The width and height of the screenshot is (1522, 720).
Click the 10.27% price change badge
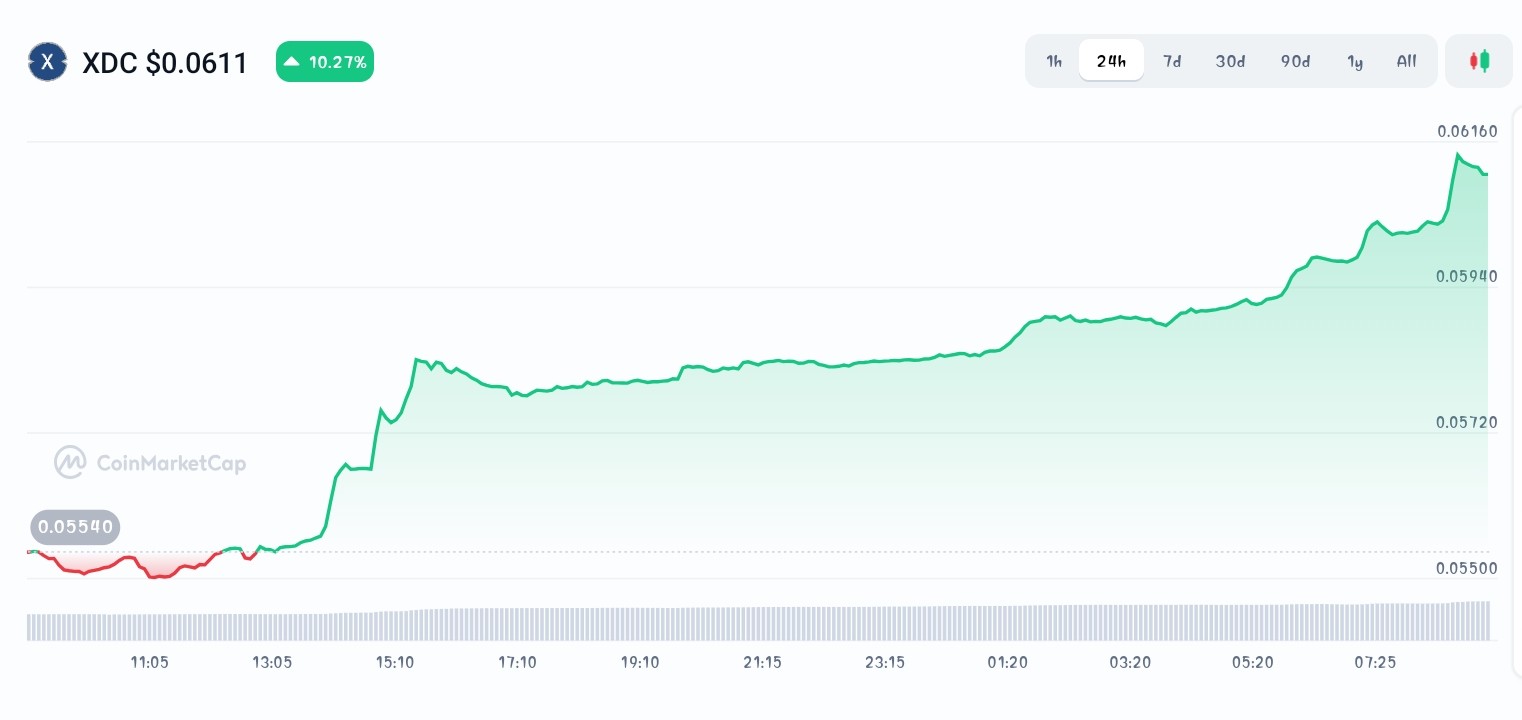point(325,62)
